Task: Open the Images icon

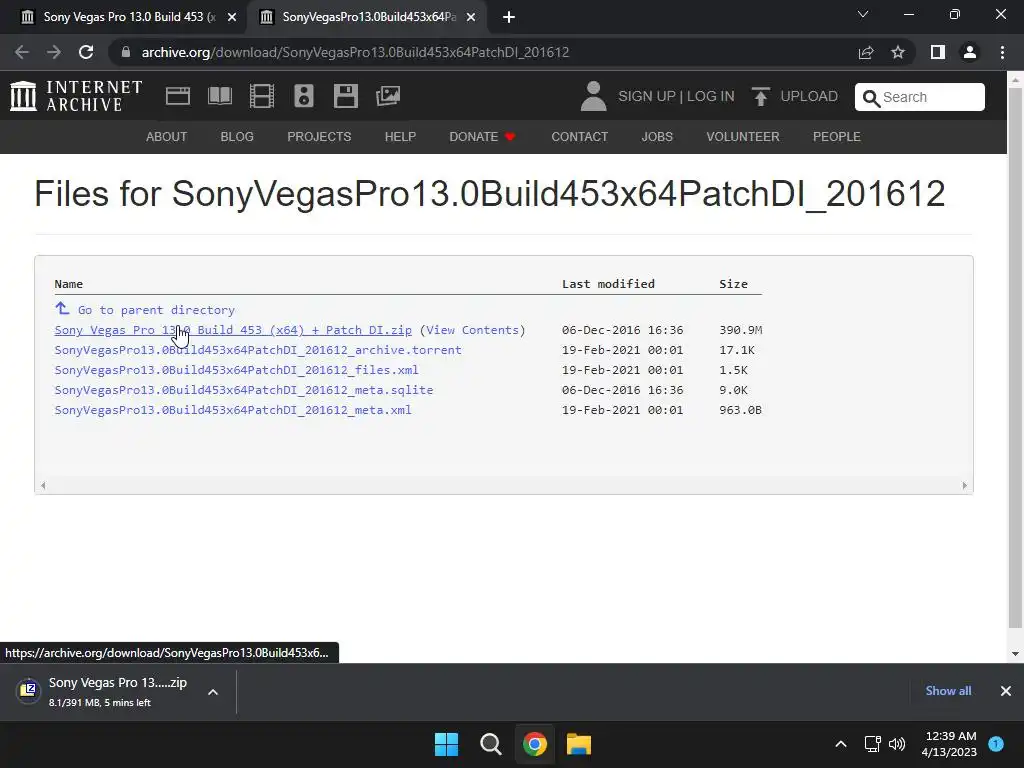Action: 388,96
